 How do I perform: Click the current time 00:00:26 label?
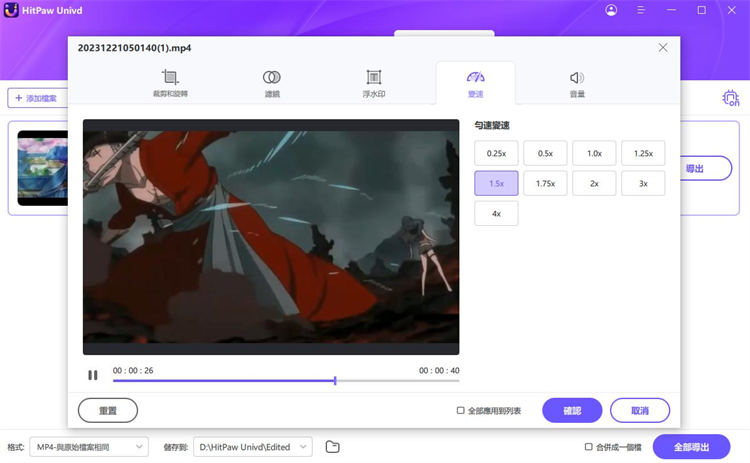(x=133, y=370)
